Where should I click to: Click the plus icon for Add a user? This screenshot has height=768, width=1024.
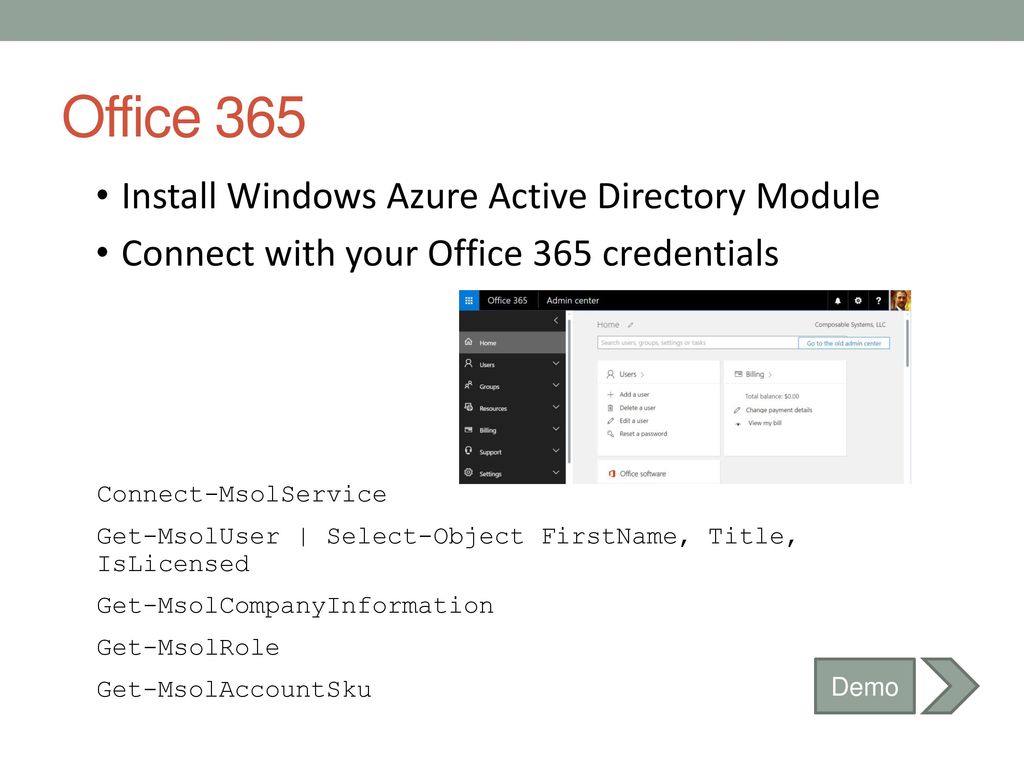click(611, 394)
